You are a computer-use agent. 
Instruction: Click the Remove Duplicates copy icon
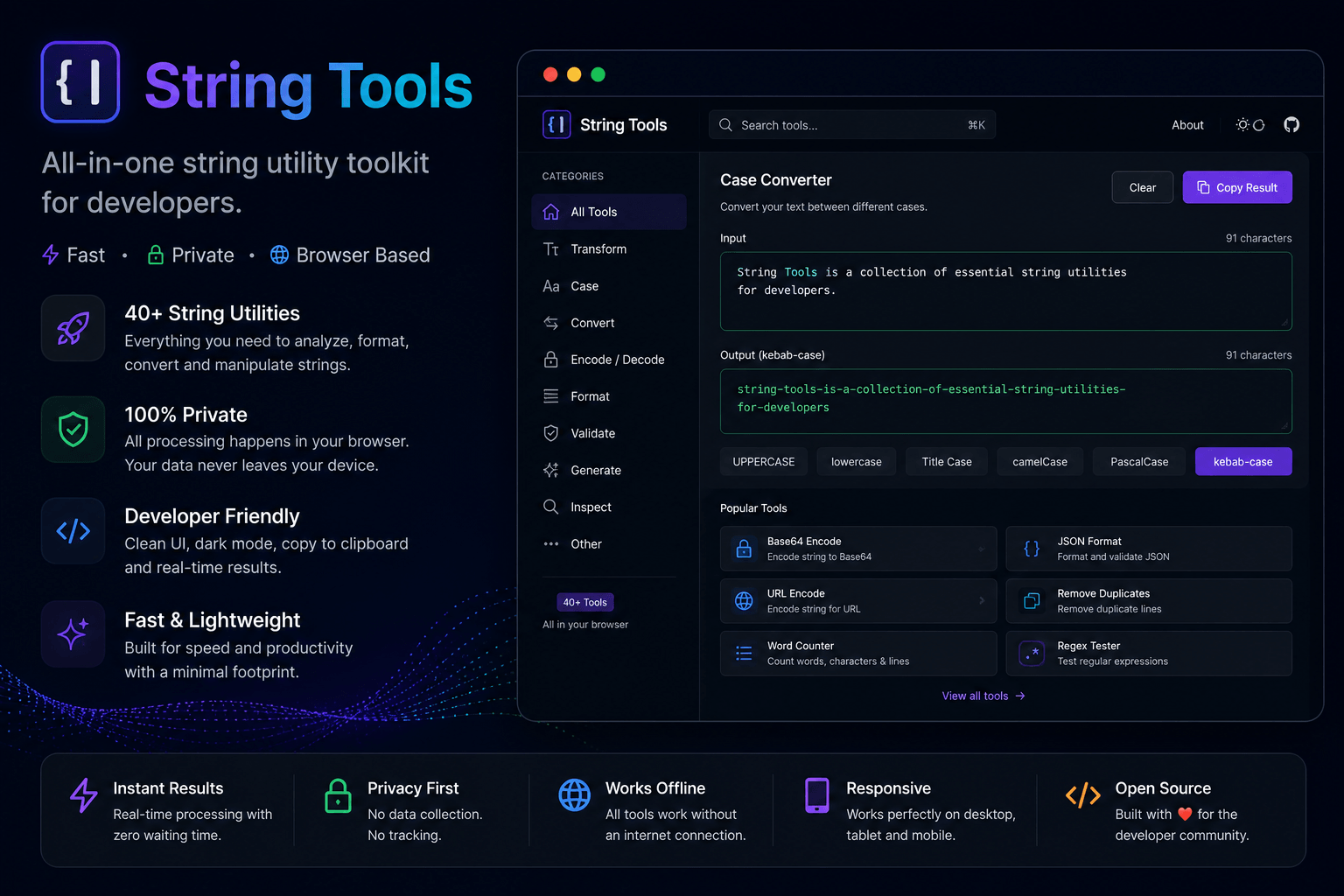coord(1032,600)
